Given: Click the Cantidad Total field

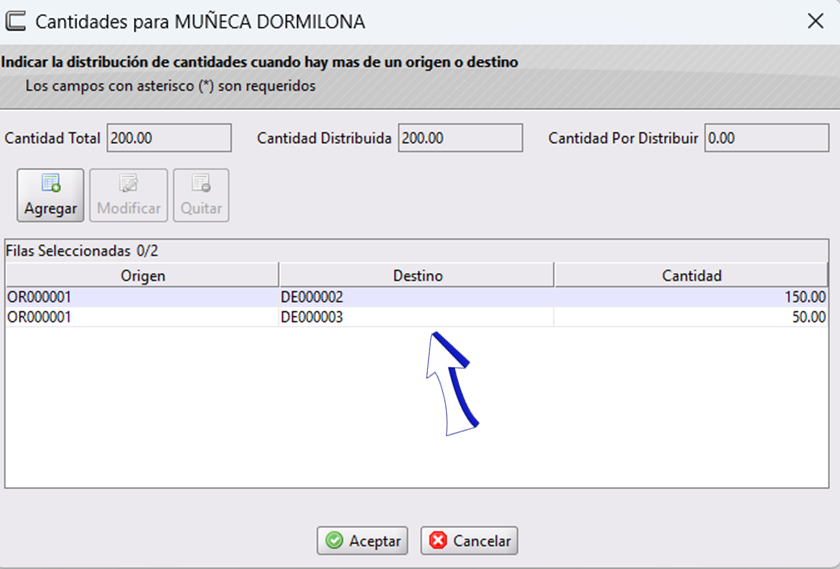Looking at the screenshot, I should (x=169, y=138).
